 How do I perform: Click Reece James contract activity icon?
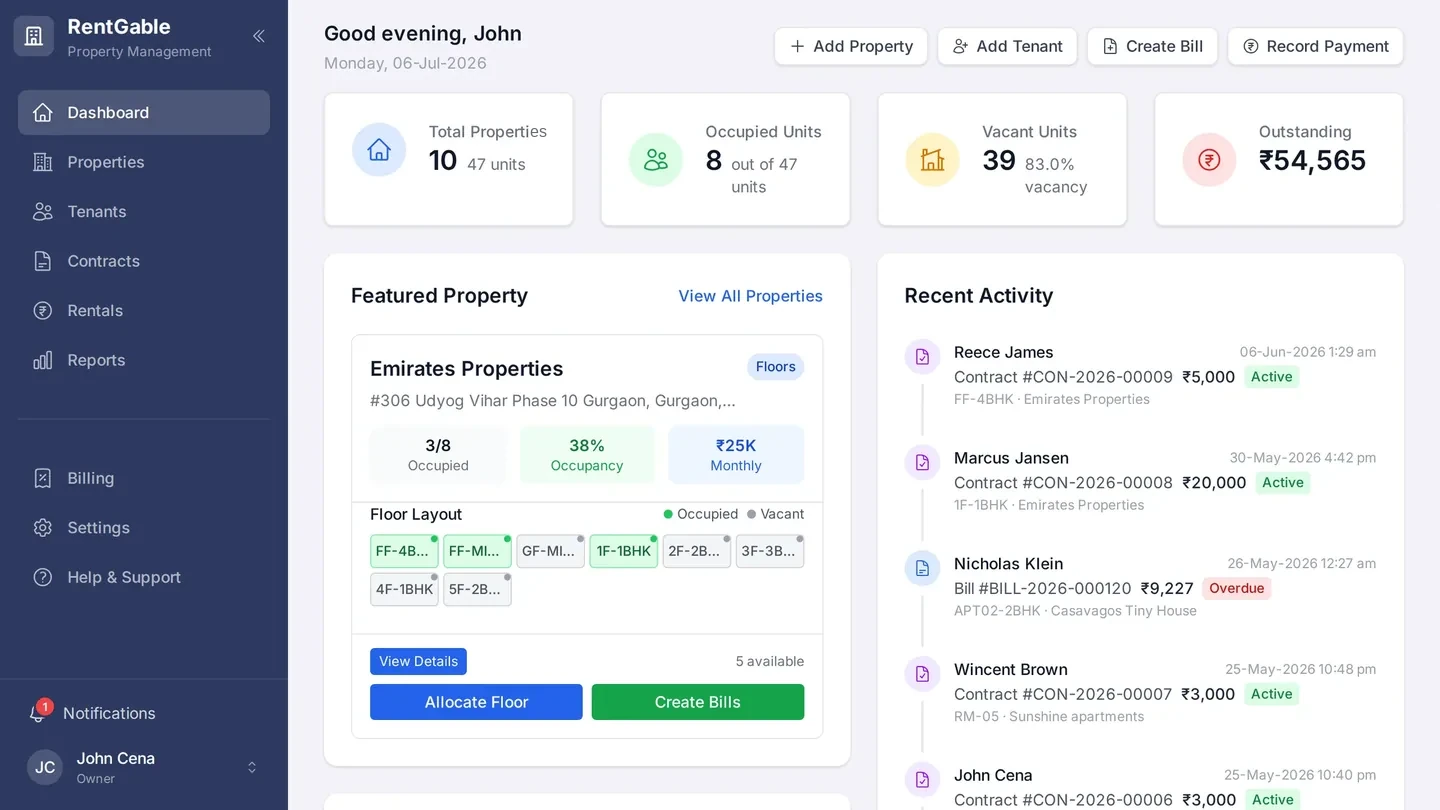click(x=922, y=357)
